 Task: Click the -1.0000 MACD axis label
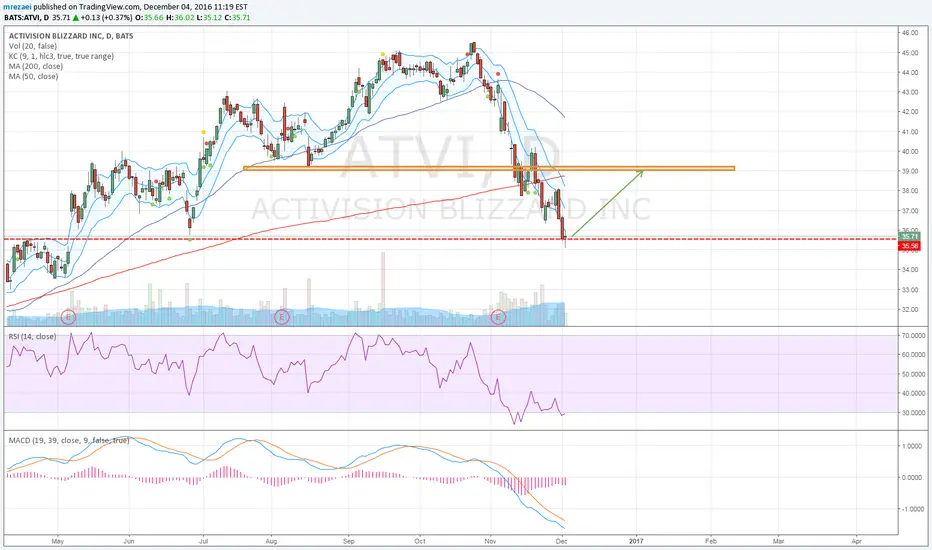[x=911, y=510]
